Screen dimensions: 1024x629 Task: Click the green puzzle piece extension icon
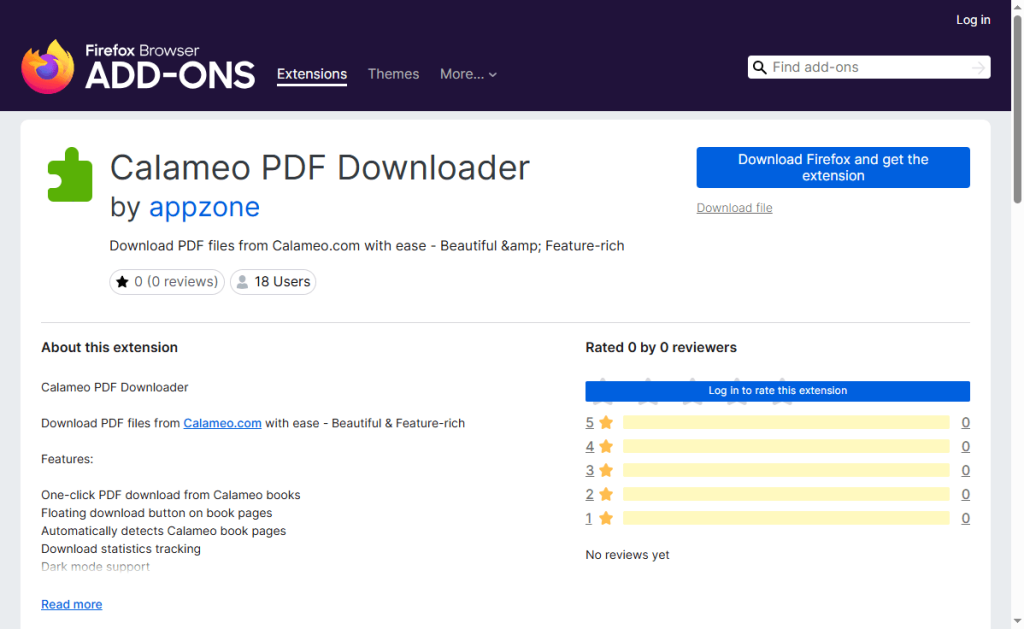coord(70,174)
